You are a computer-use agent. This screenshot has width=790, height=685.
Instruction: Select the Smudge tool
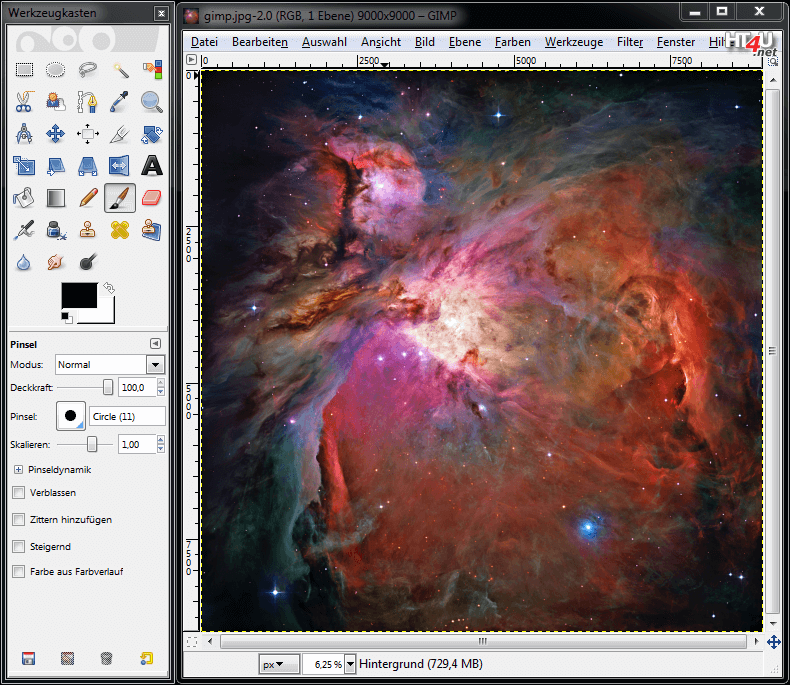tap(55, 262)
